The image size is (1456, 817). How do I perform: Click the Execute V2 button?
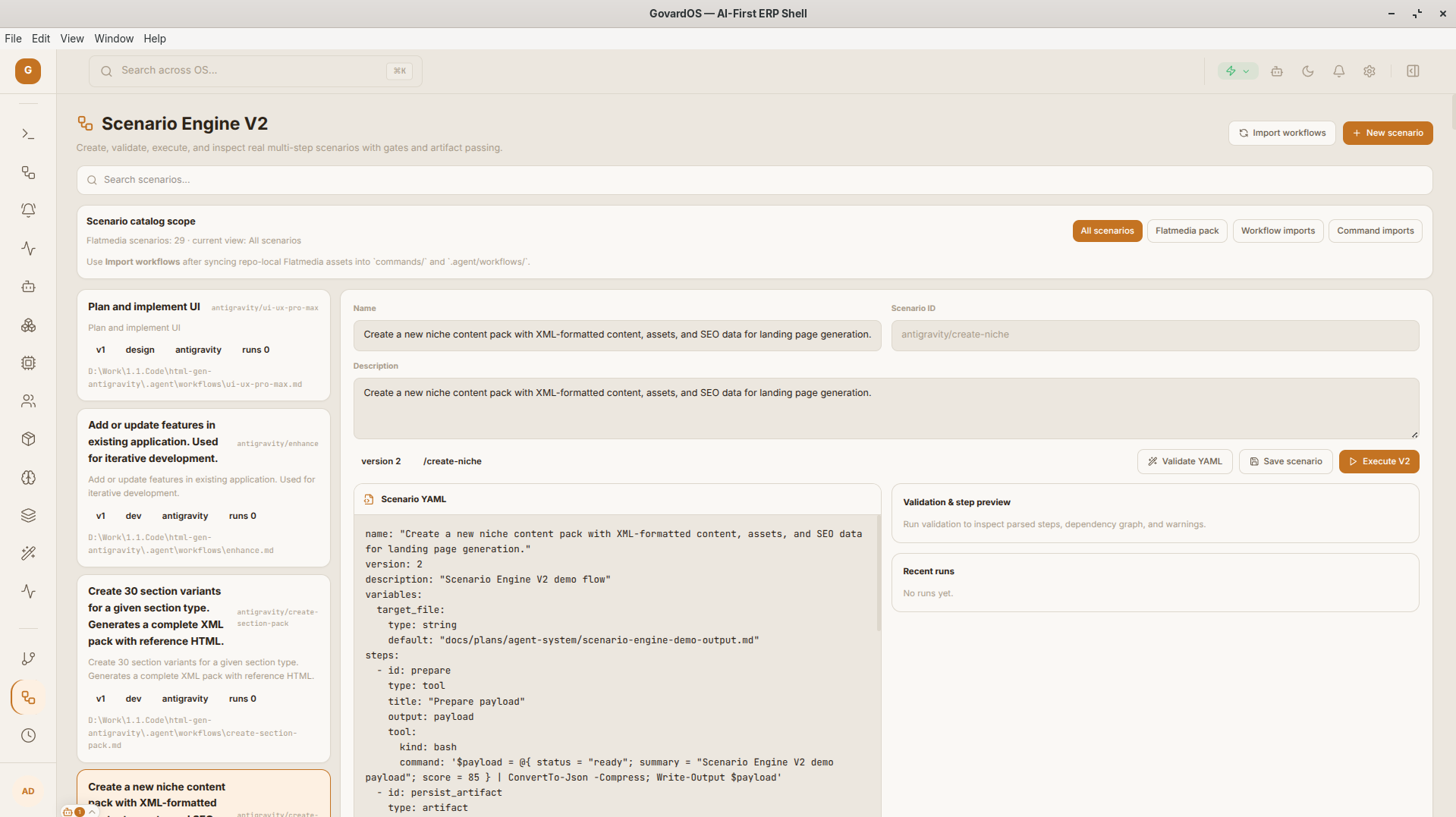pos(1379,462)
